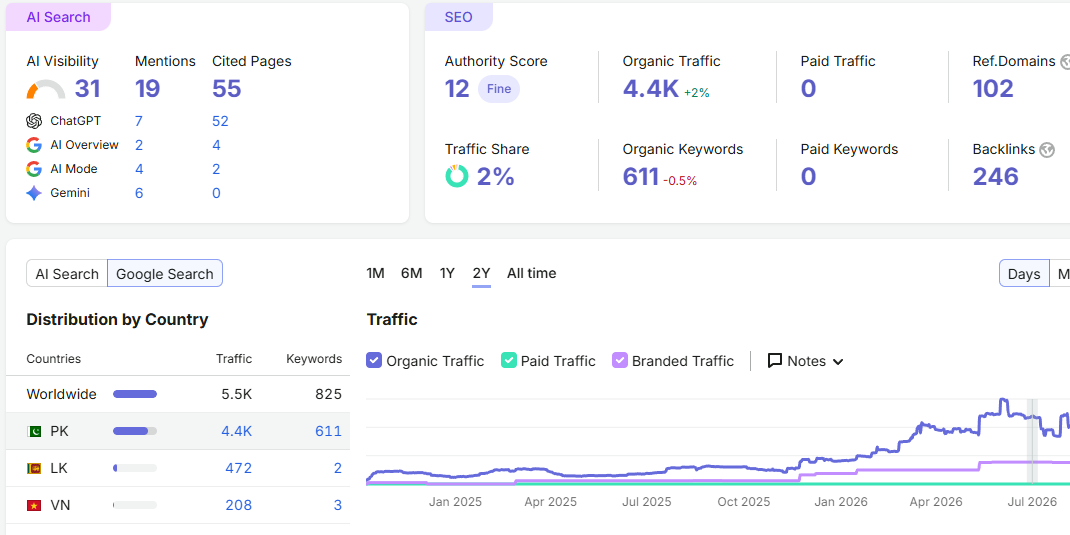The width and height of the screenshot is (1070, 535).
Task: Open AI Mode cited pages count 2
Action: tap(216, 169)
